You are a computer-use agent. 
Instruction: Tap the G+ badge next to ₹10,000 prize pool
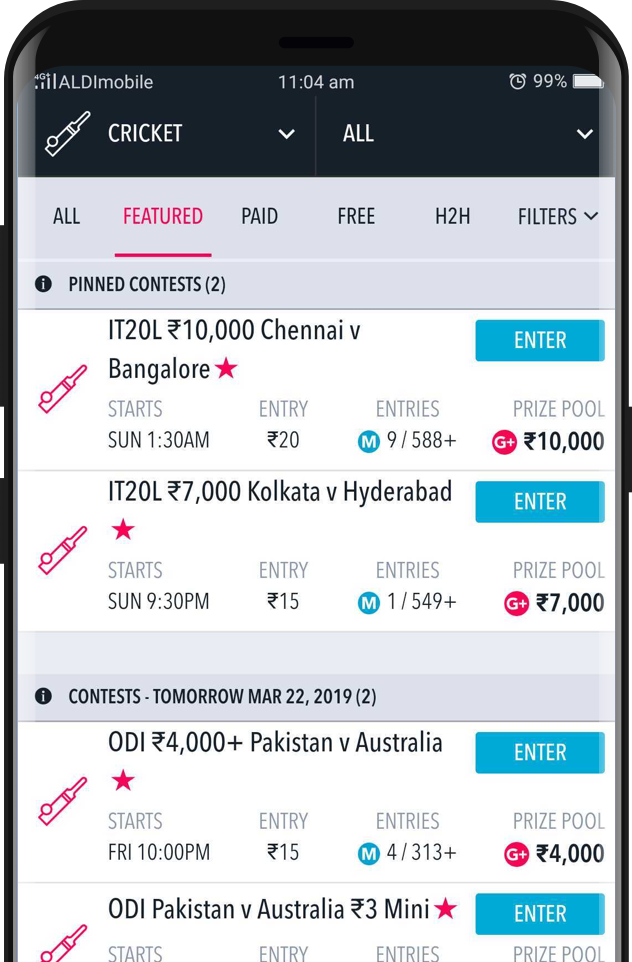504,442
